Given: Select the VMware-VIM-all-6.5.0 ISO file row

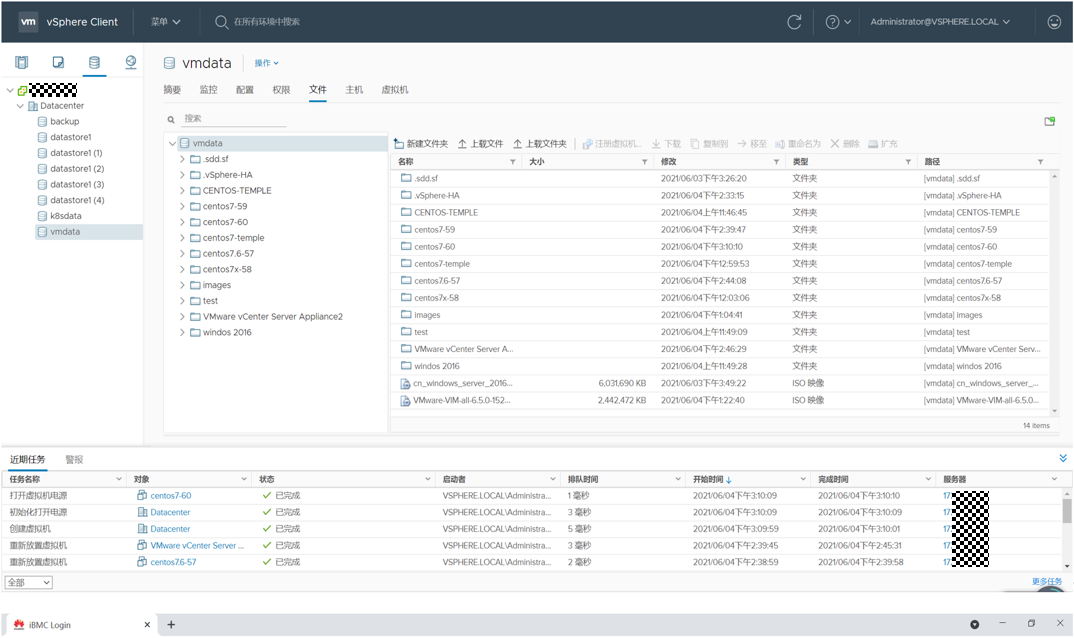Looking at the screenshot, I should coord(719,400).
